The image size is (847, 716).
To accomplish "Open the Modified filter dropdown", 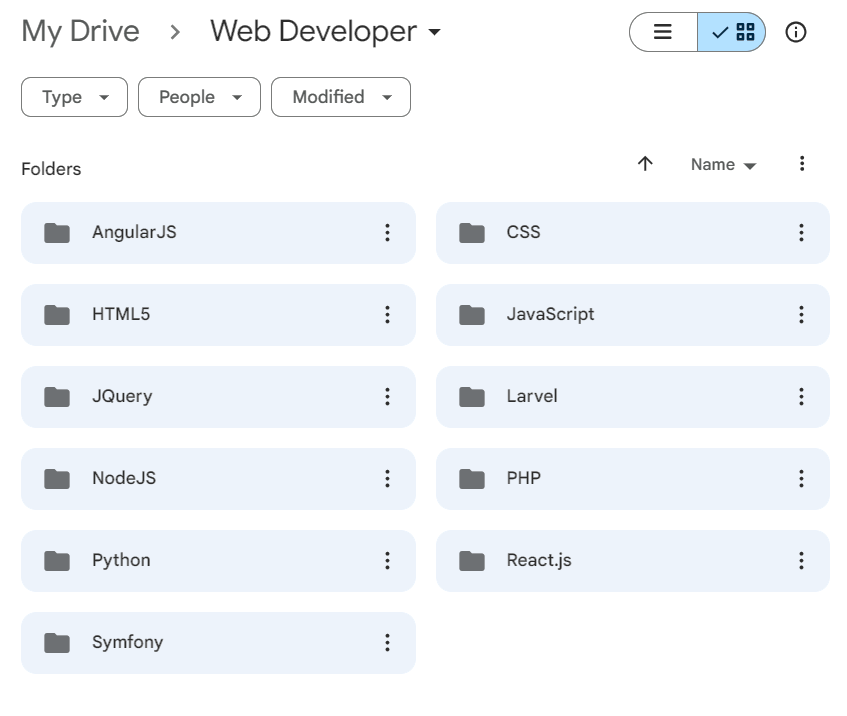I will coord(341,97).
